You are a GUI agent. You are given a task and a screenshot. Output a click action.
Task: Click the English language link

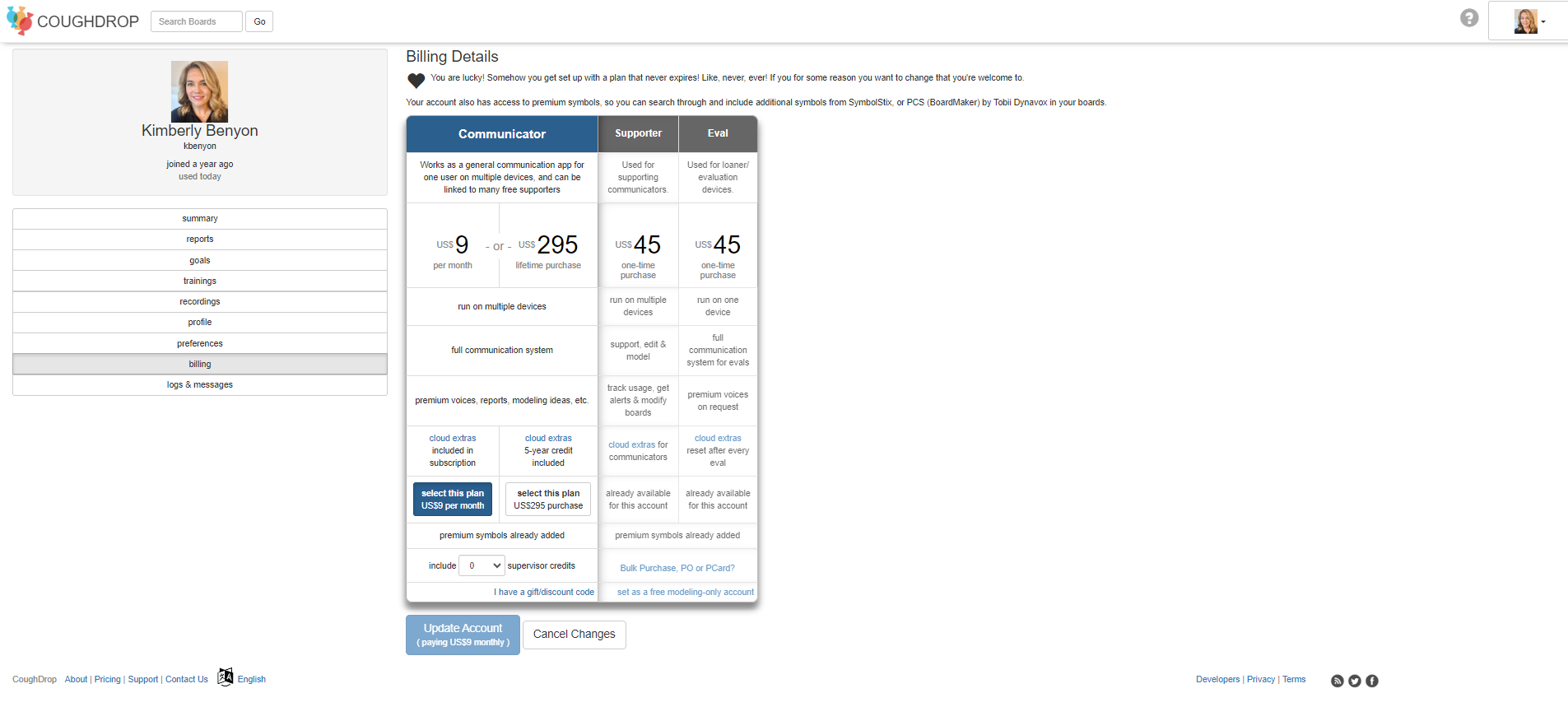(x=252, y=680)
